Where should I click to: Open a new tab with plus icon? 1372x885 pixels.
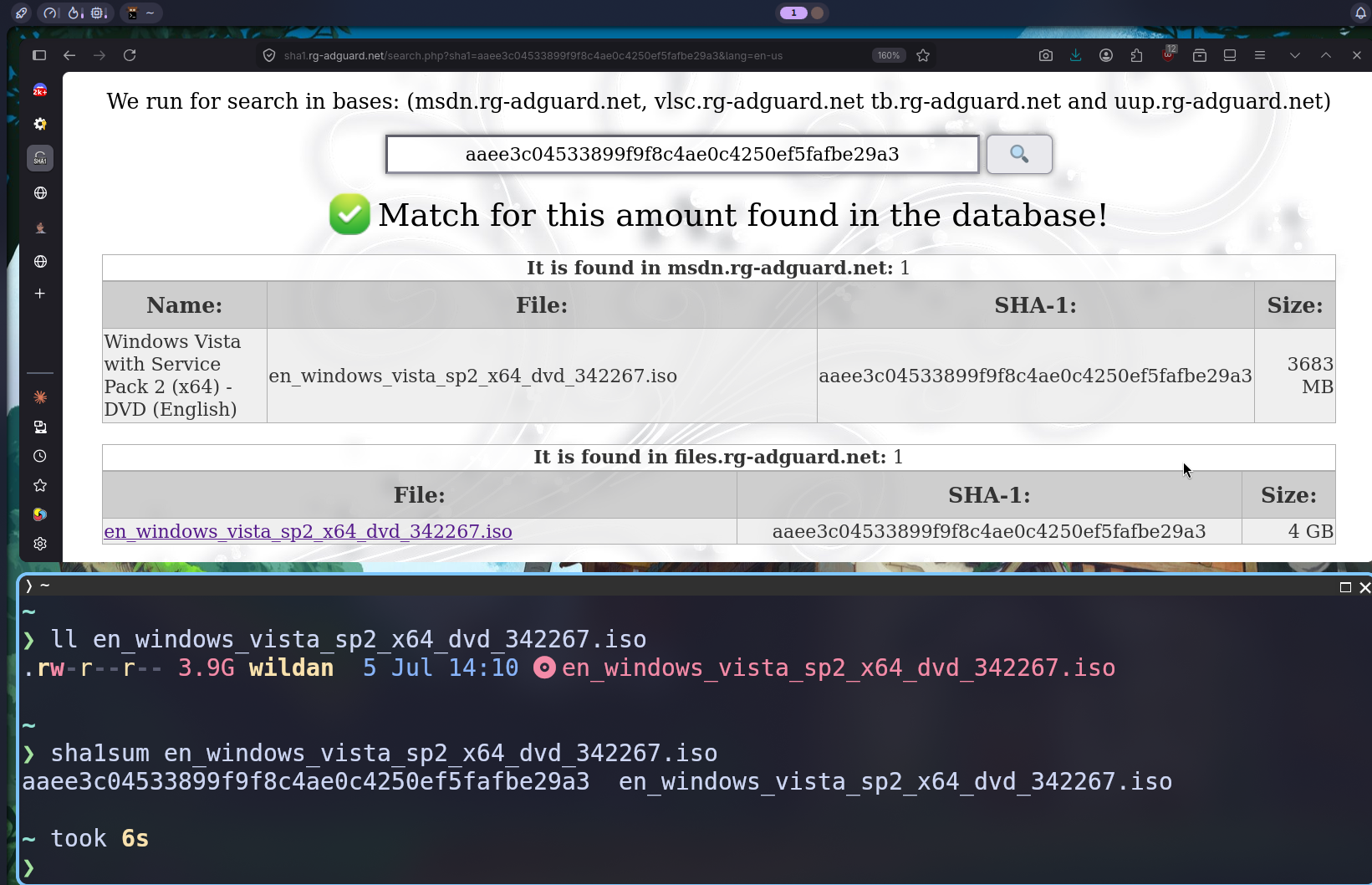39,294
